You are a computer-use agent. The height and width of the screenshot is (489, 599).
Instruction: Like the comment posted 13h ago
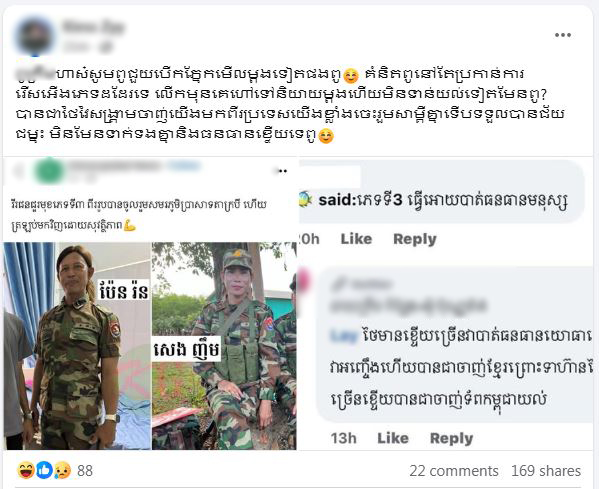(393, 438)
